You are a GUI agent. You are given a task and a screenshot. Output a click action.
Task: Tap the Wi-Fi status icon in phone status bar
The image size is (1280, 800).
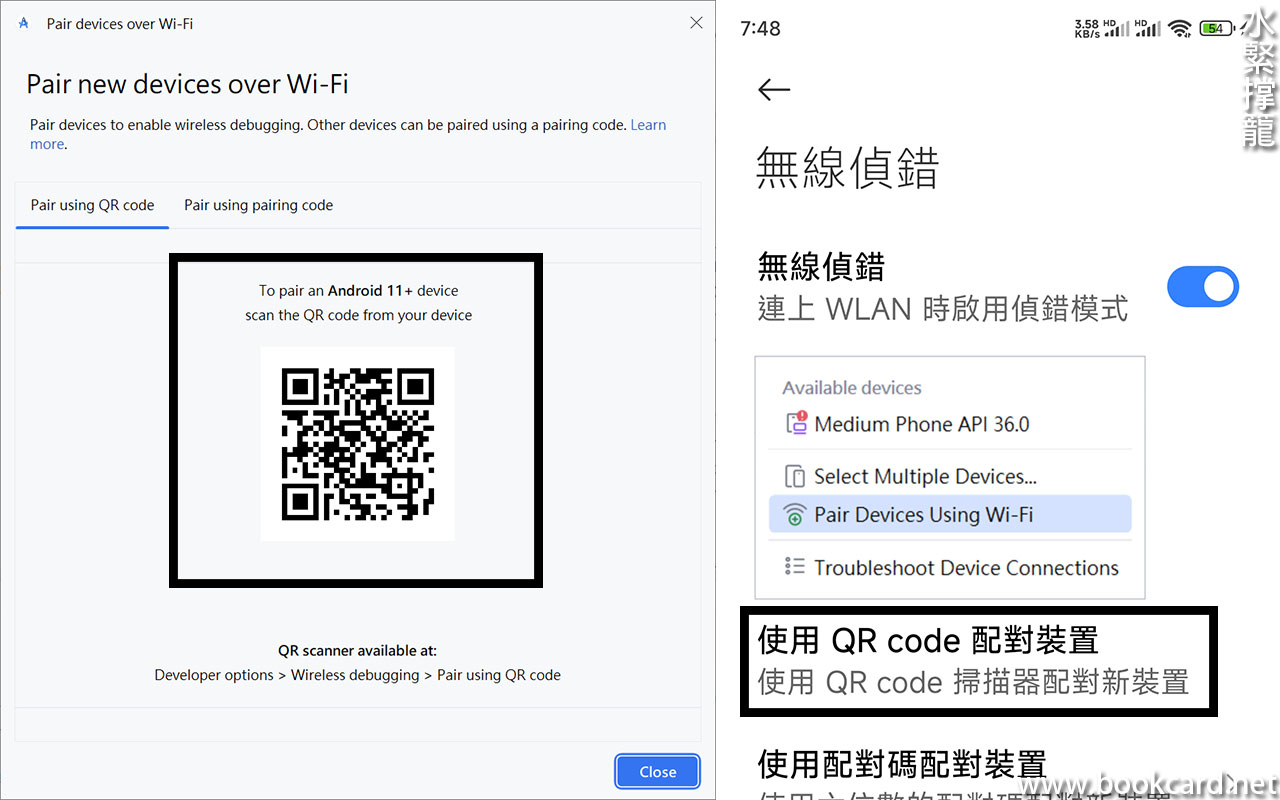[x=1180, y=28]
